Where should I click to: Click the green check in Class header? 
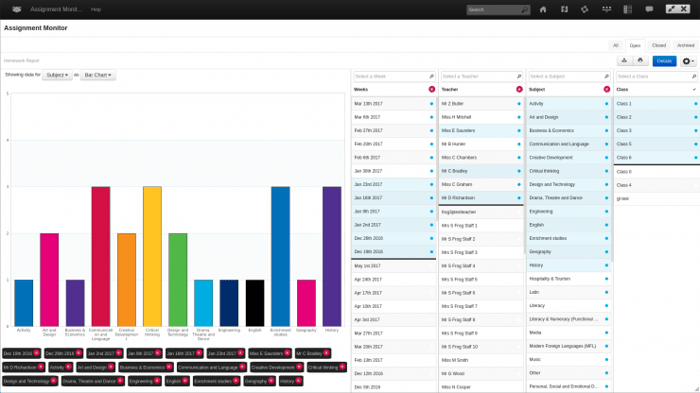point(694,89)
